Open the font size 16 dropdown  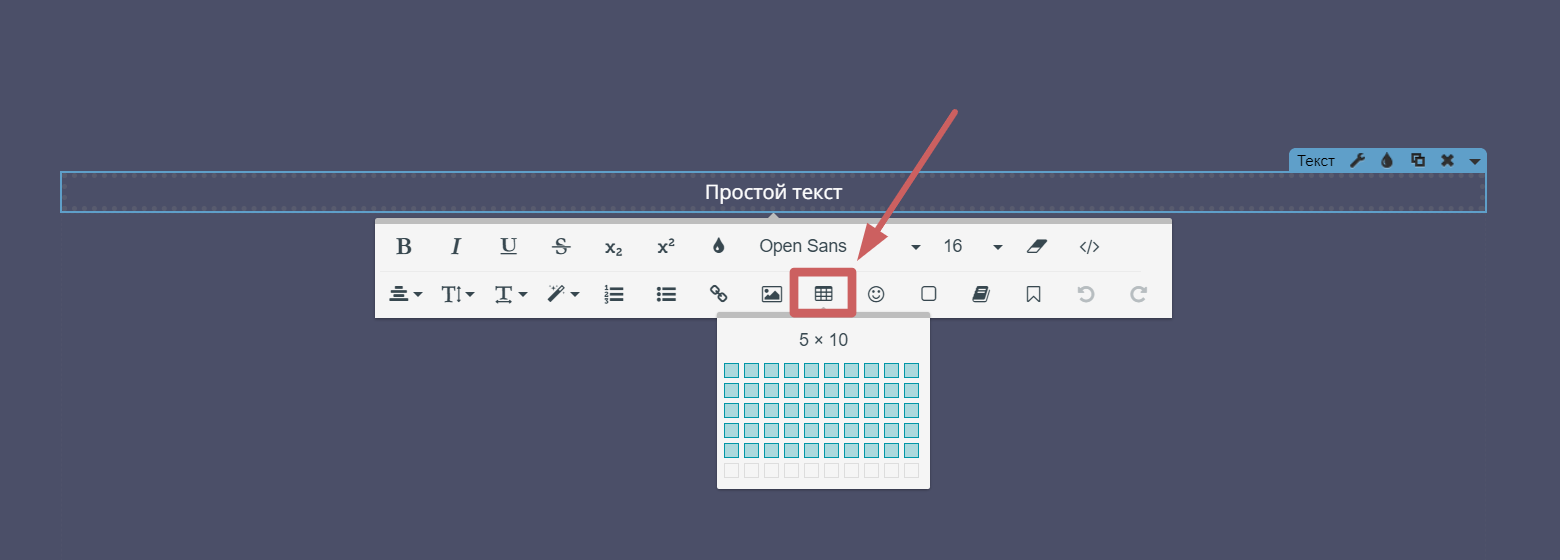(971, 247)
